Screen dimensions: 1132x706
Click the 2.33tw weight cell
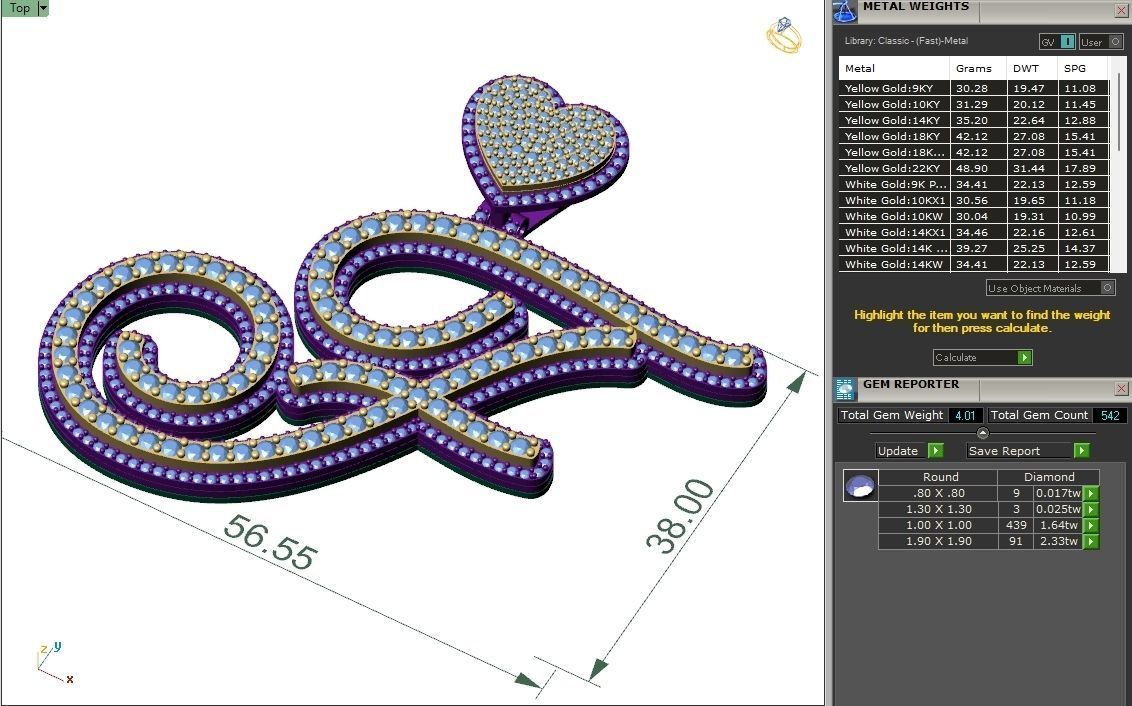(x=1058, y=541)
